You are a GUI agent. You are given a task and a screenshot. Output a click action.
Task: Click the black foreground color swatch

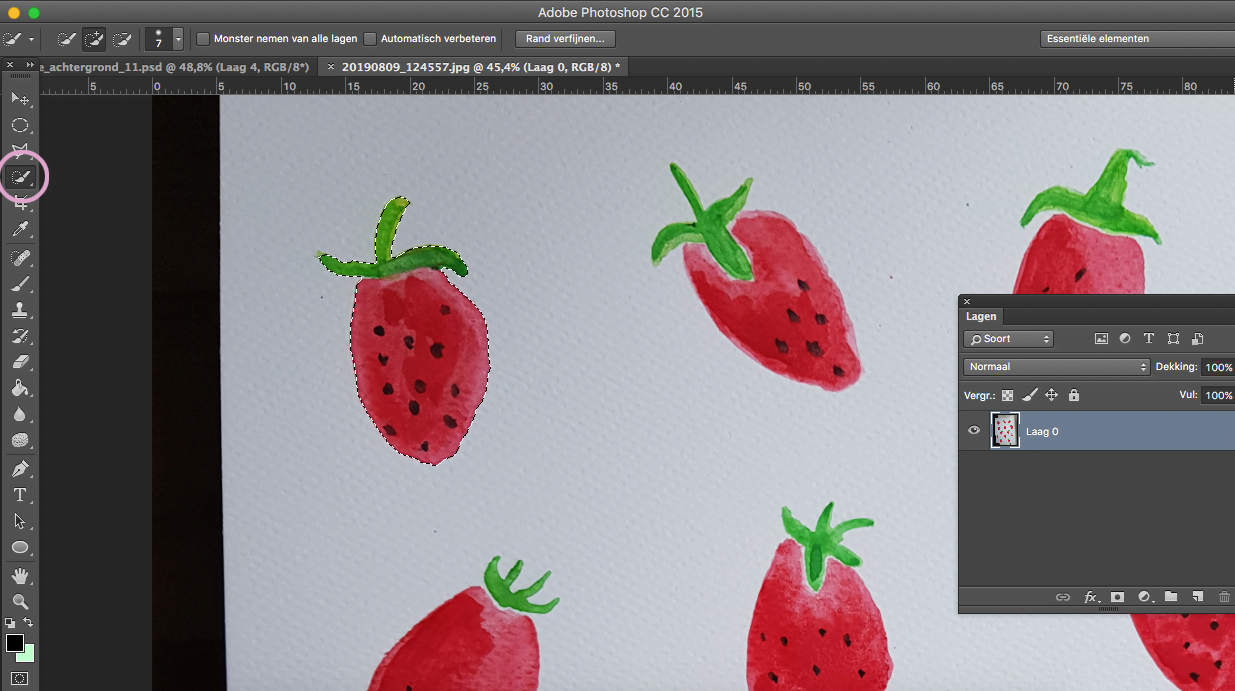[15, 642]
